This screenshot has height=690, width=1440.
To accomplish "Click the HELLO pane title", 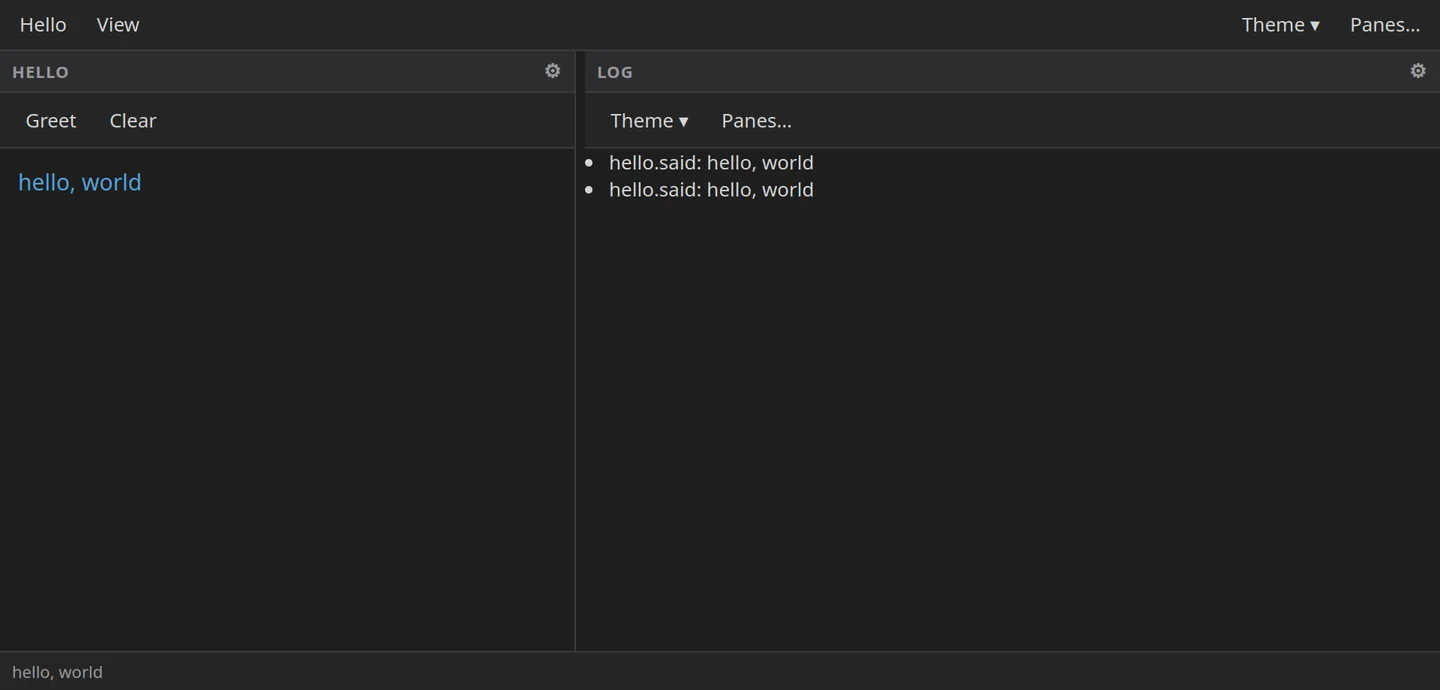I will pos(40,72).
